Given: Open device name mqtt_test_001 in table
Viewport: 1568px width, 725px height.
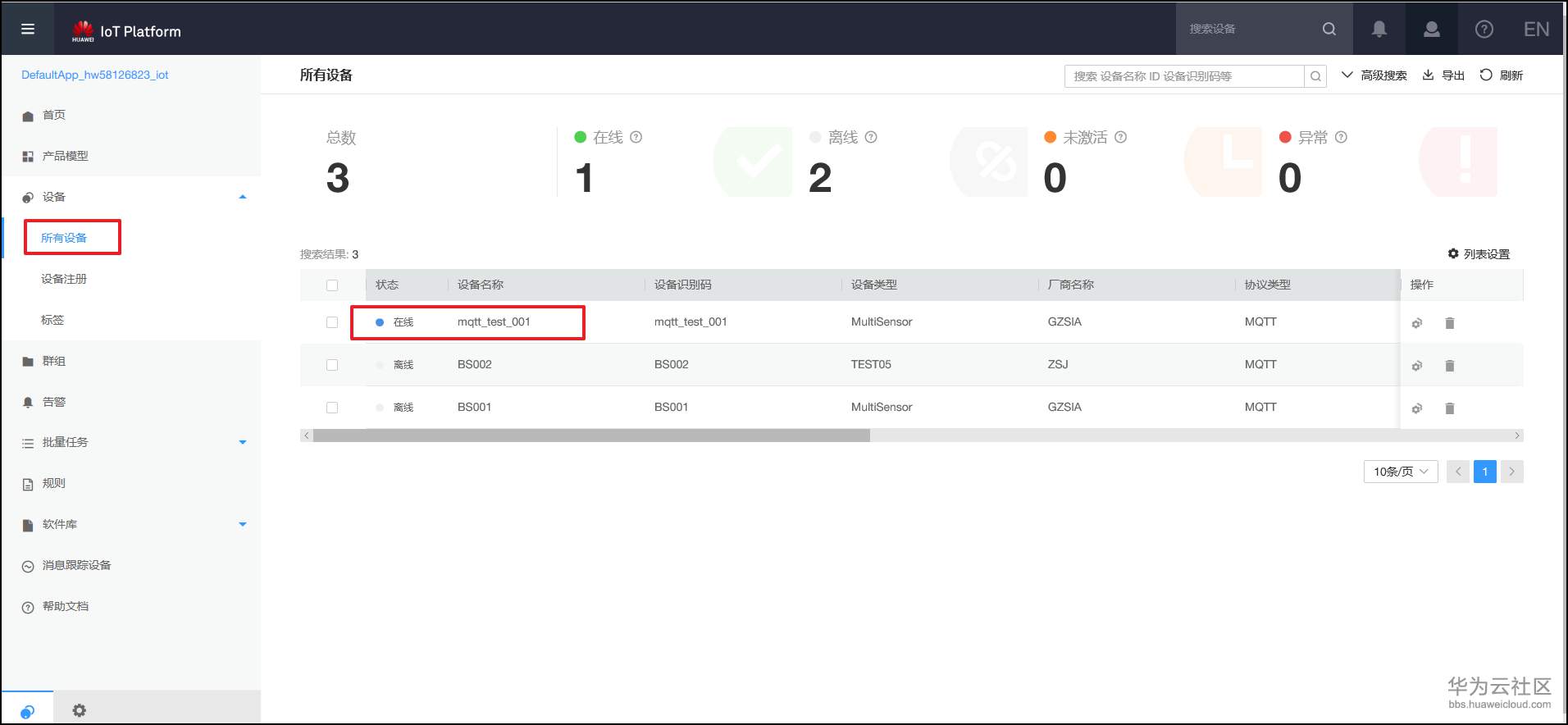Looking at the screenshot, I should [494, 321].
